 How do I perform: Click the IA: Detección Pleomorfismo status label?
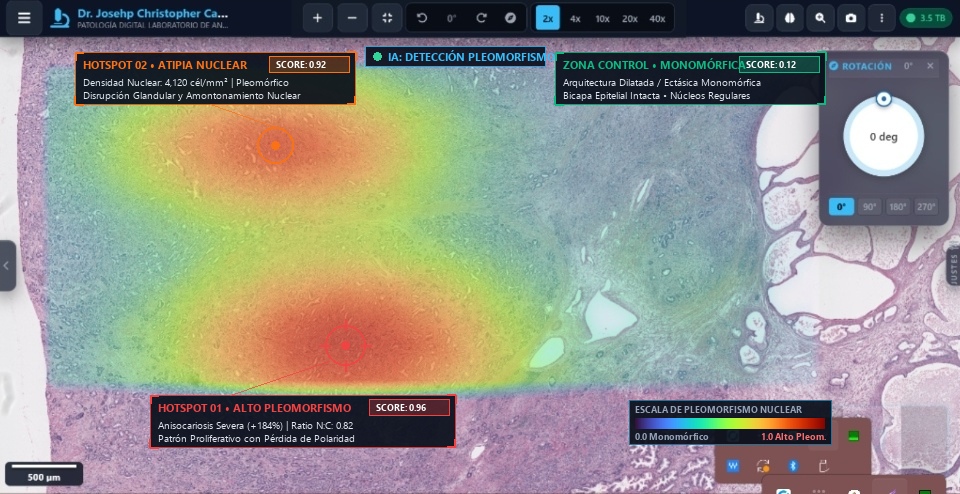467,57
